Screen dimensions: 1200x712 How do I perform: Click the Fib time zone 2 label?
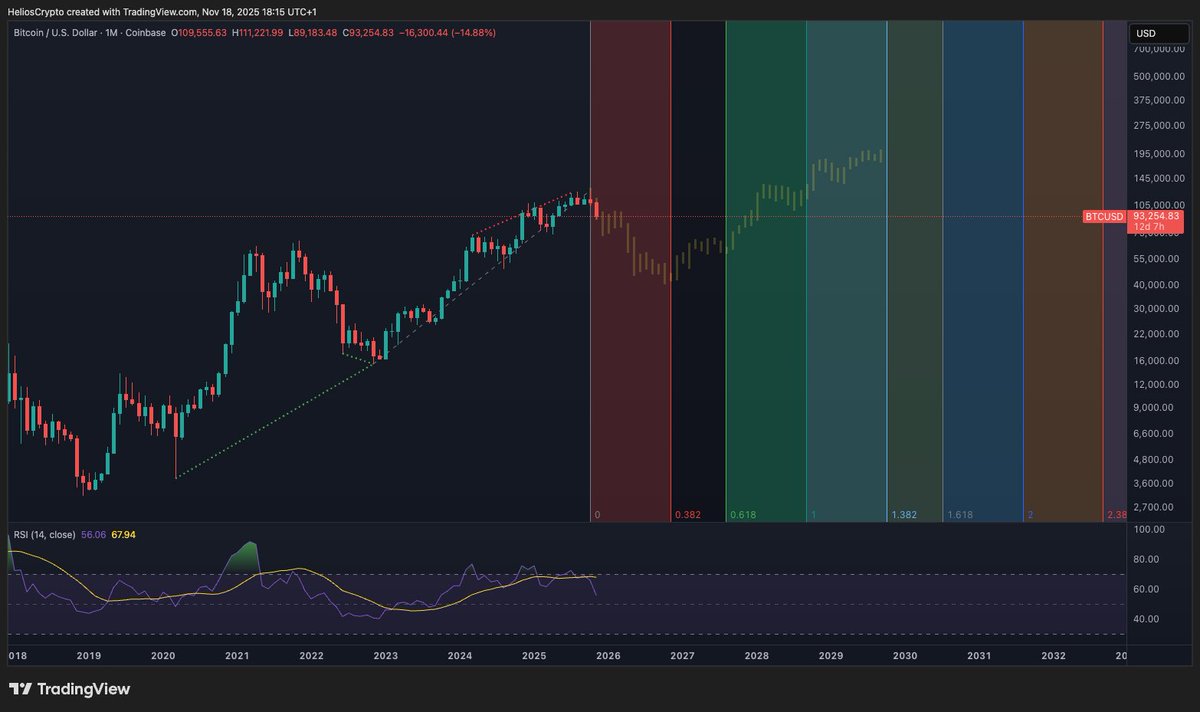(x=1030, y=514)
